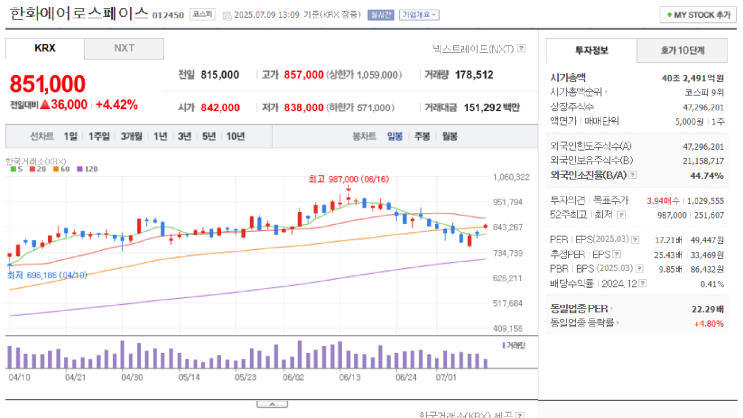Select the 주봉 candlestick chart
The width and height of the screenshot is (743, 418).
tap(422, 136)
